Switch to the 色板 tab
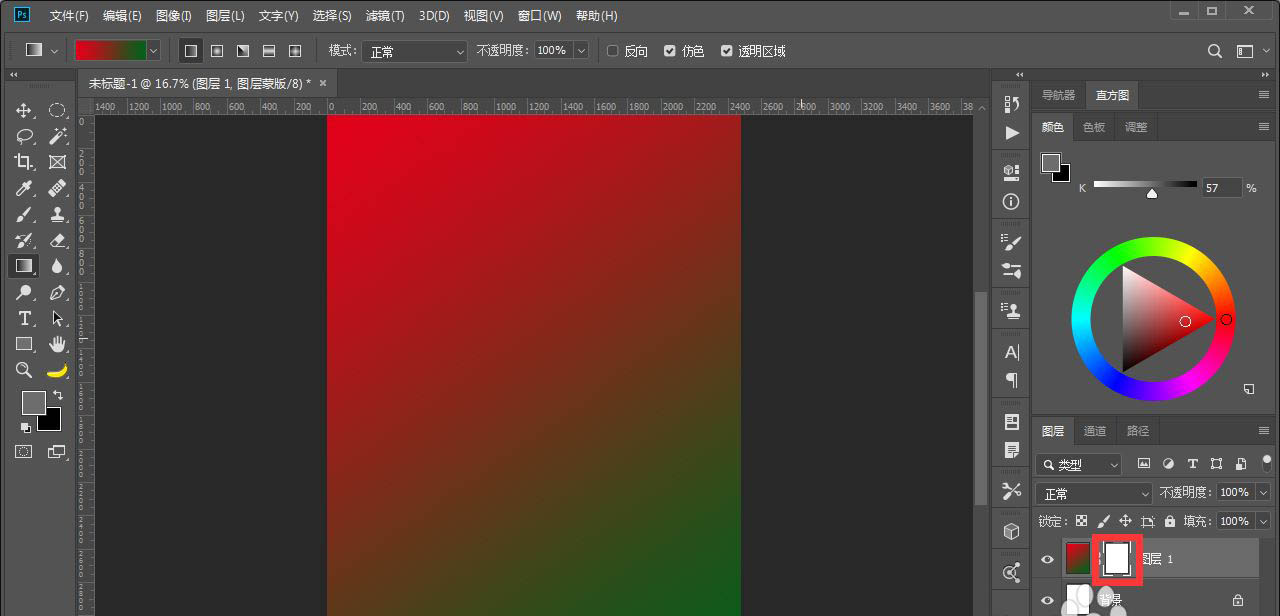 click(x=1093, y=127)
